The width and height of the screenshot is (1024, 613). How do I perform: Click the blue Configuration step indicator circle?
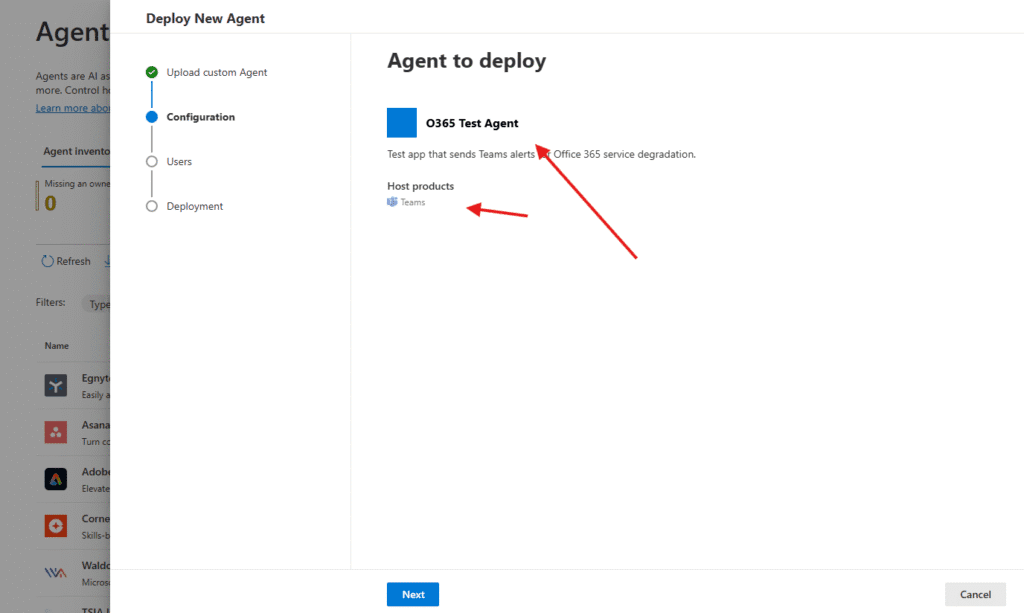point(152,117)
